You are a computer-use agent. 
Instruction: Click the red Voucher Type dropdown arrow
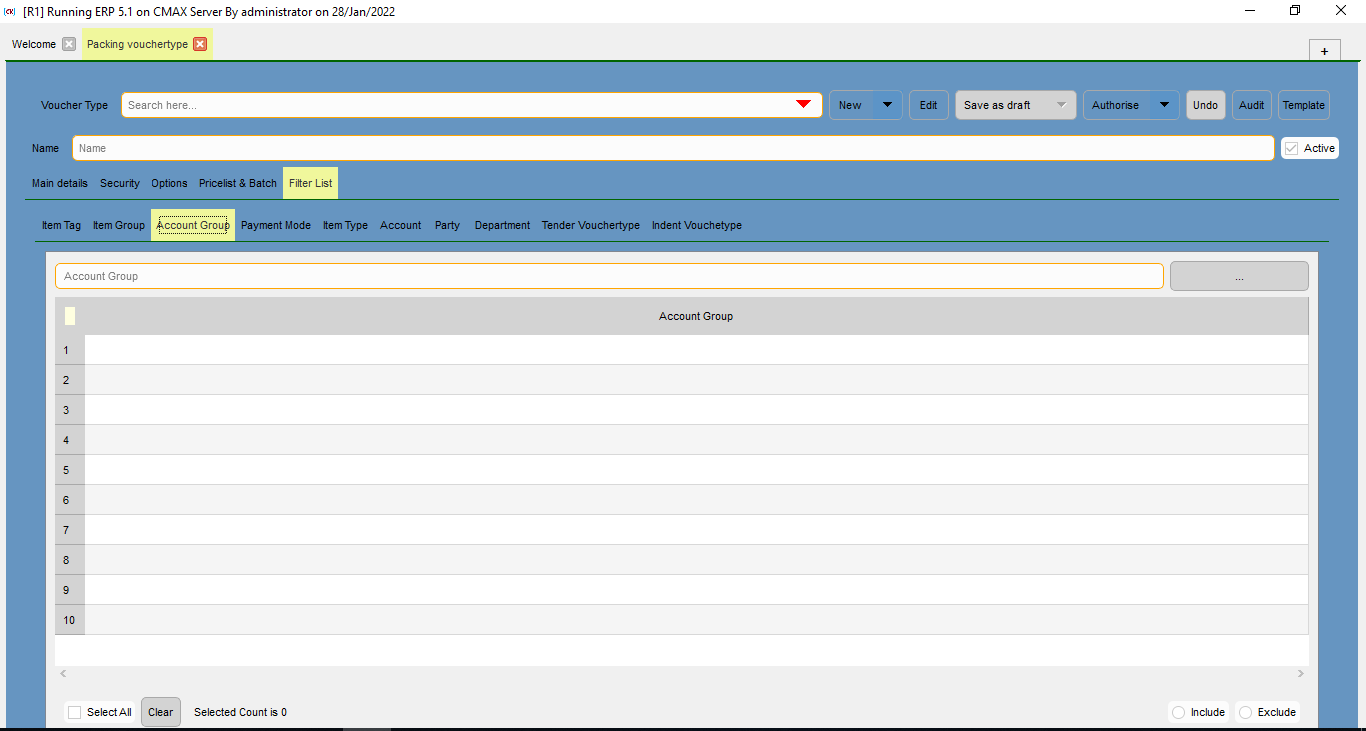click(x=803, y=105)
